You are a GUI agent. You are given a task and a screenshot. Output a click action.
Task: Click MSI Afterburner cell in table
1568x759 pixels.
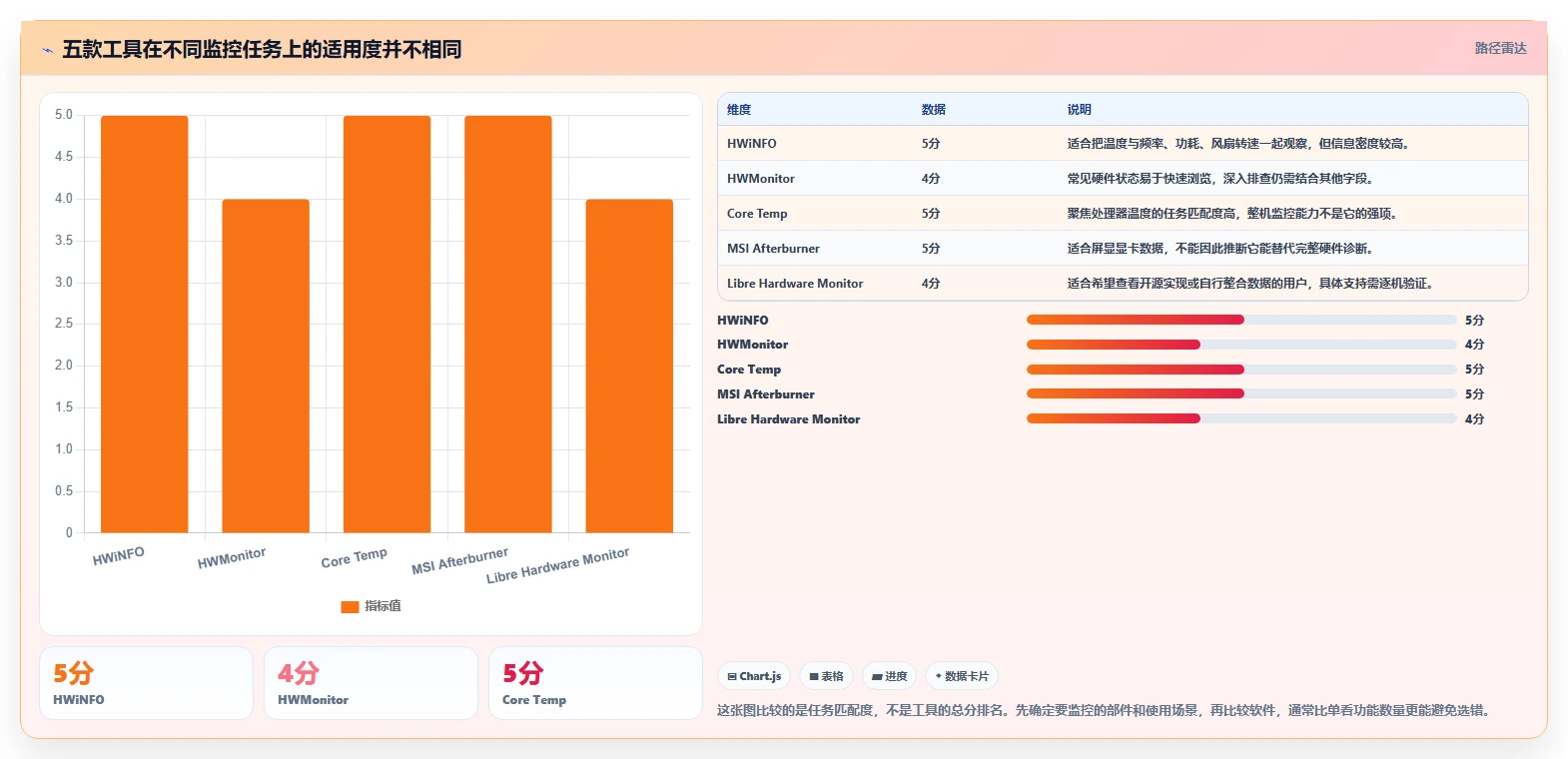[x=773, y=249]
